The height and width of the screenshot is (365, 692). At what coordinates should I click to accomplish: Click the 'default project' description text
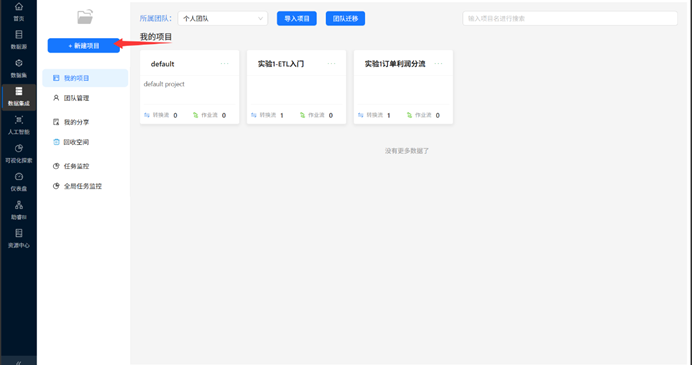point(164,84)
